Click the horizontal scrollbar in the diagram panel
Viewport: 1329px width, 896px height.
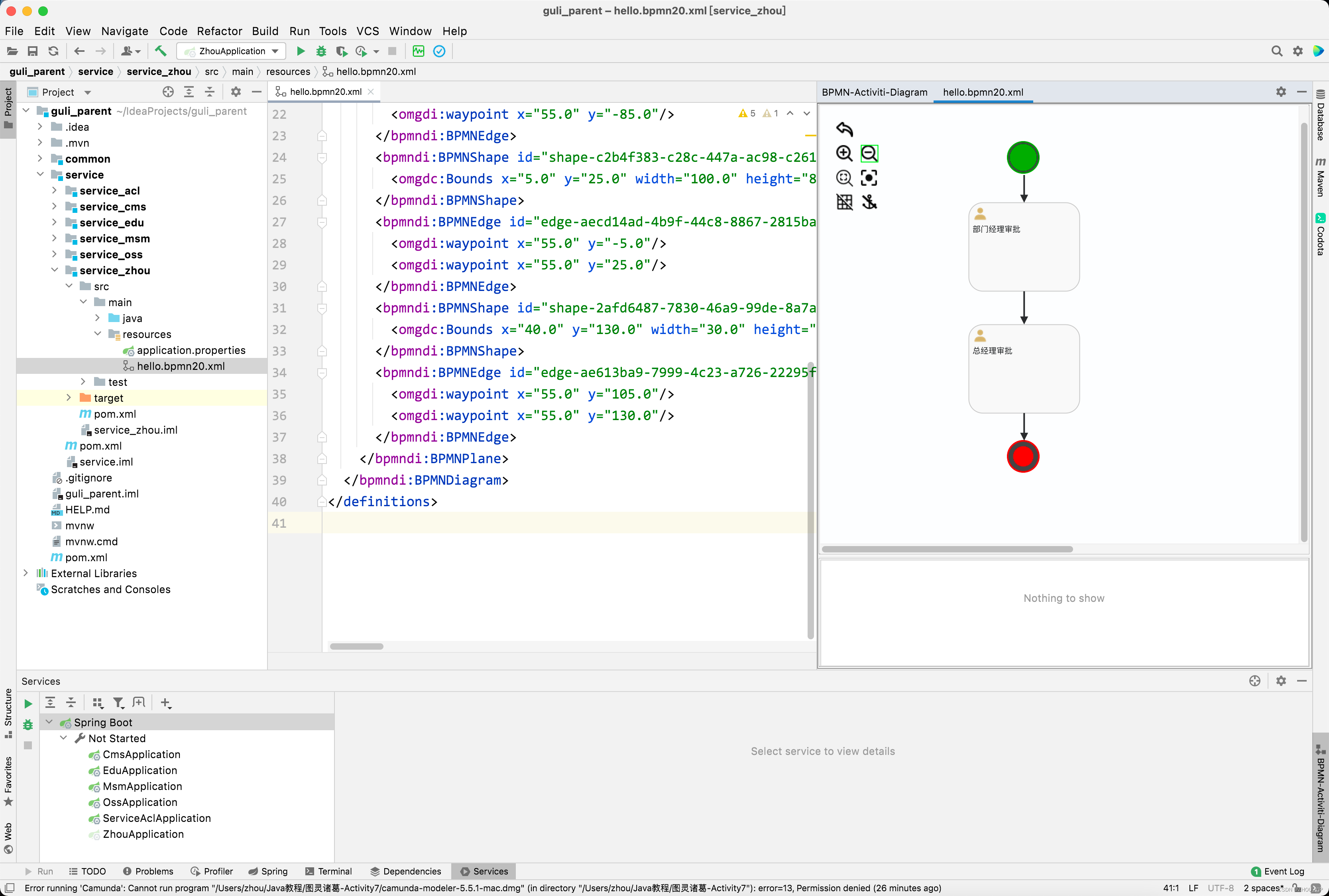pyautogui.click(x=947, y=549)
